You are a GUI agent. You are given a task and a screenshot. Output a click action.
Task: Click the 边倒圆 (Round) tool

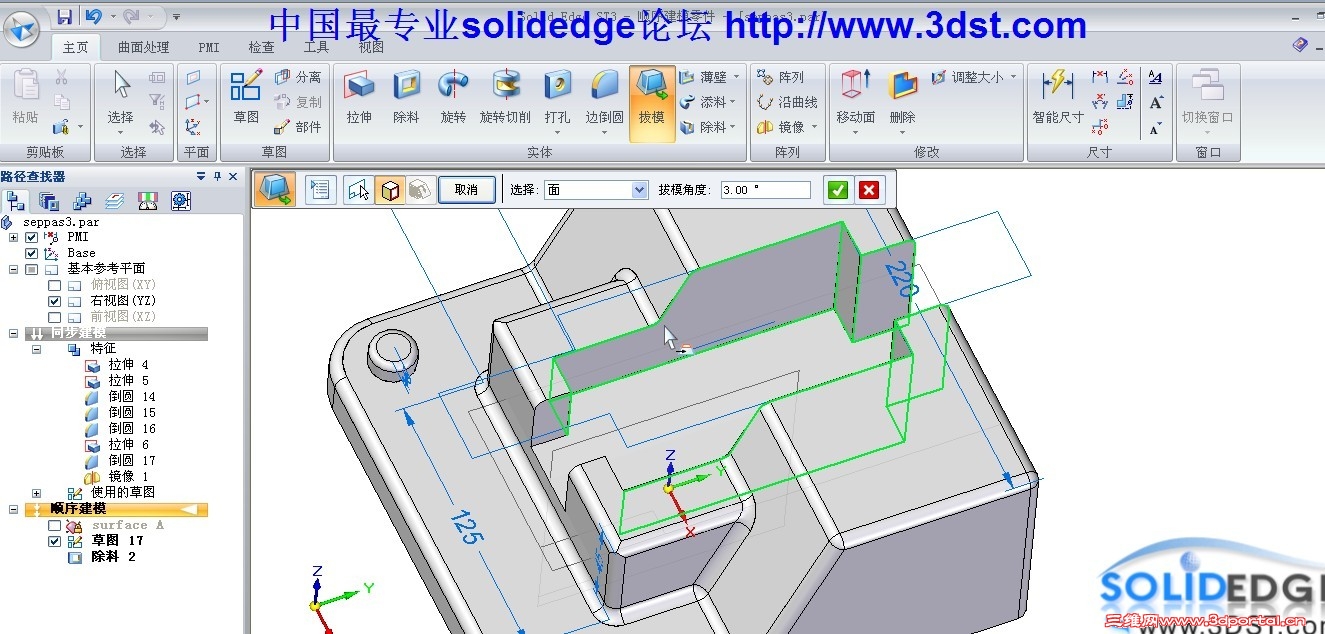coord(605,99)
